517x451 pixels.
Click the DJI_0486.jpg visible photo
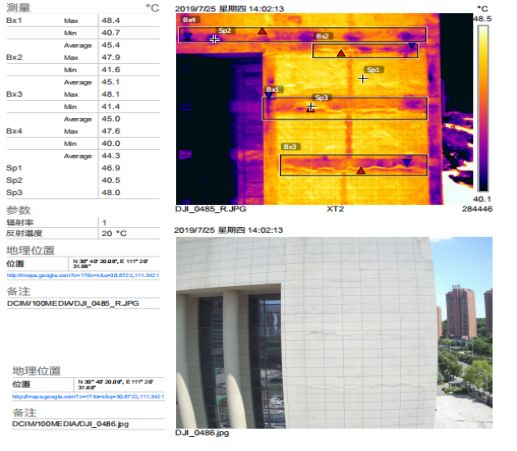334,333
